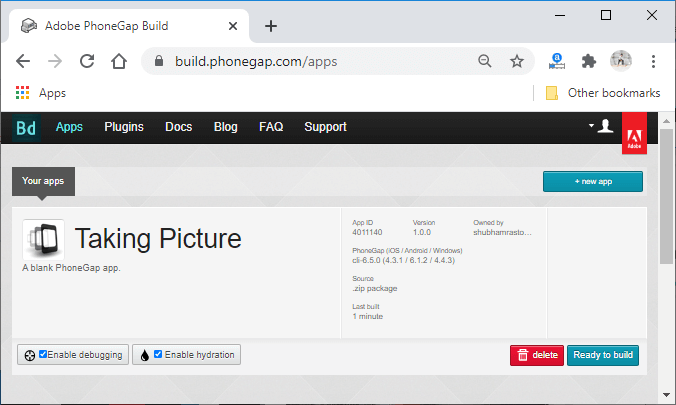Click the zoom magnifier icon in address bar

(485, 61)
